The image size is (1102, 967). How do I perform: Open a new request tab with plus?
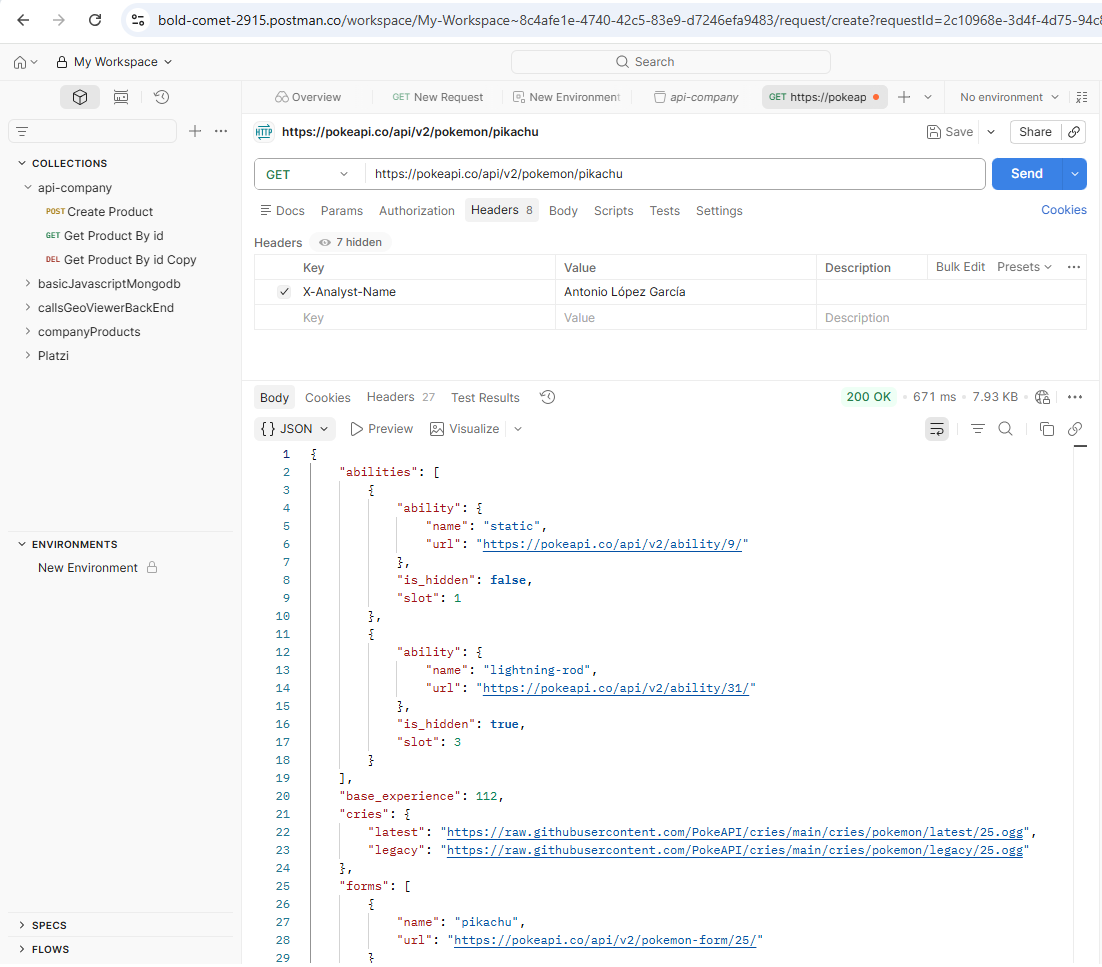point(905,97)
